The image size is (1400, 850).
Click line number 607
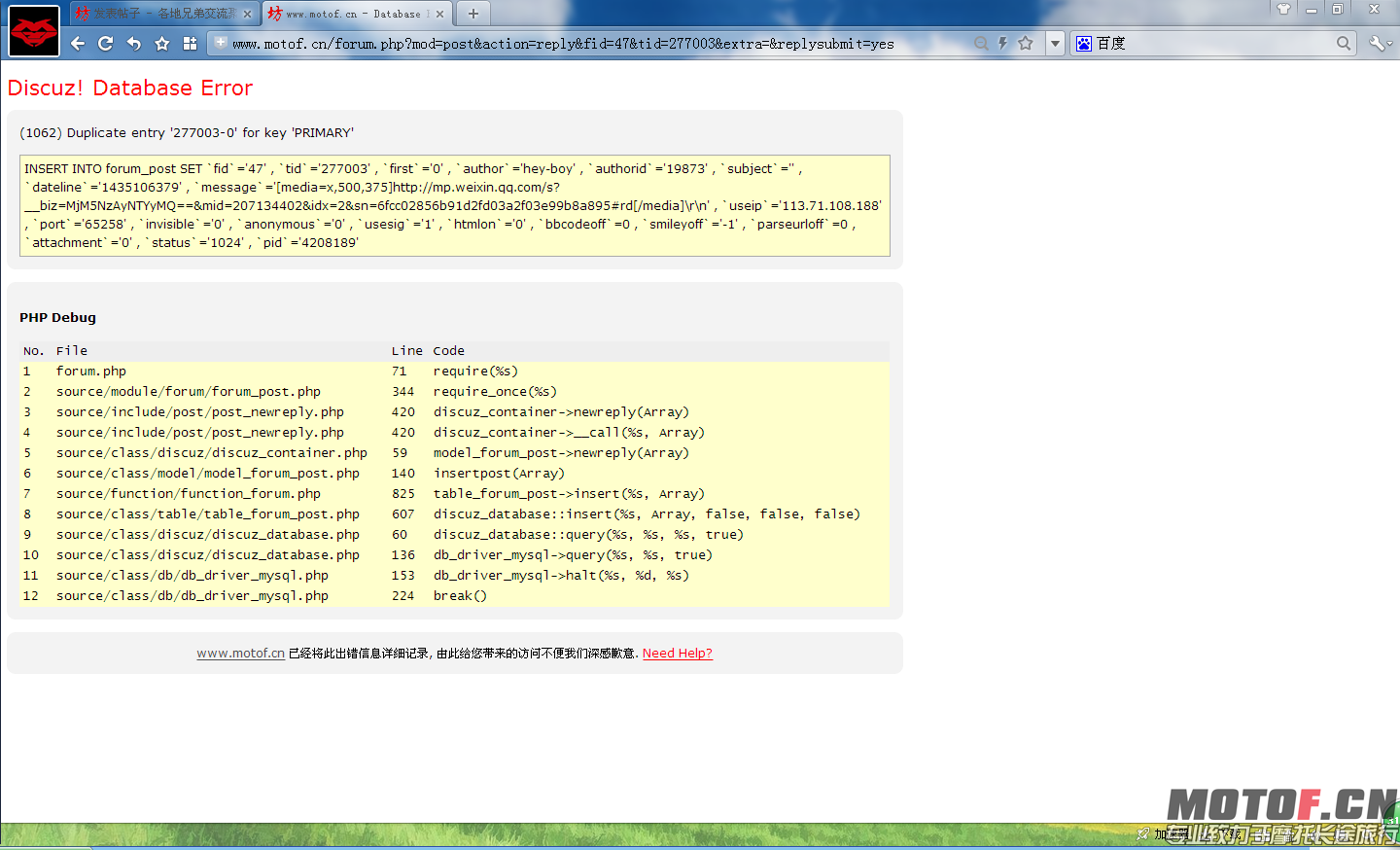point(403,514)
